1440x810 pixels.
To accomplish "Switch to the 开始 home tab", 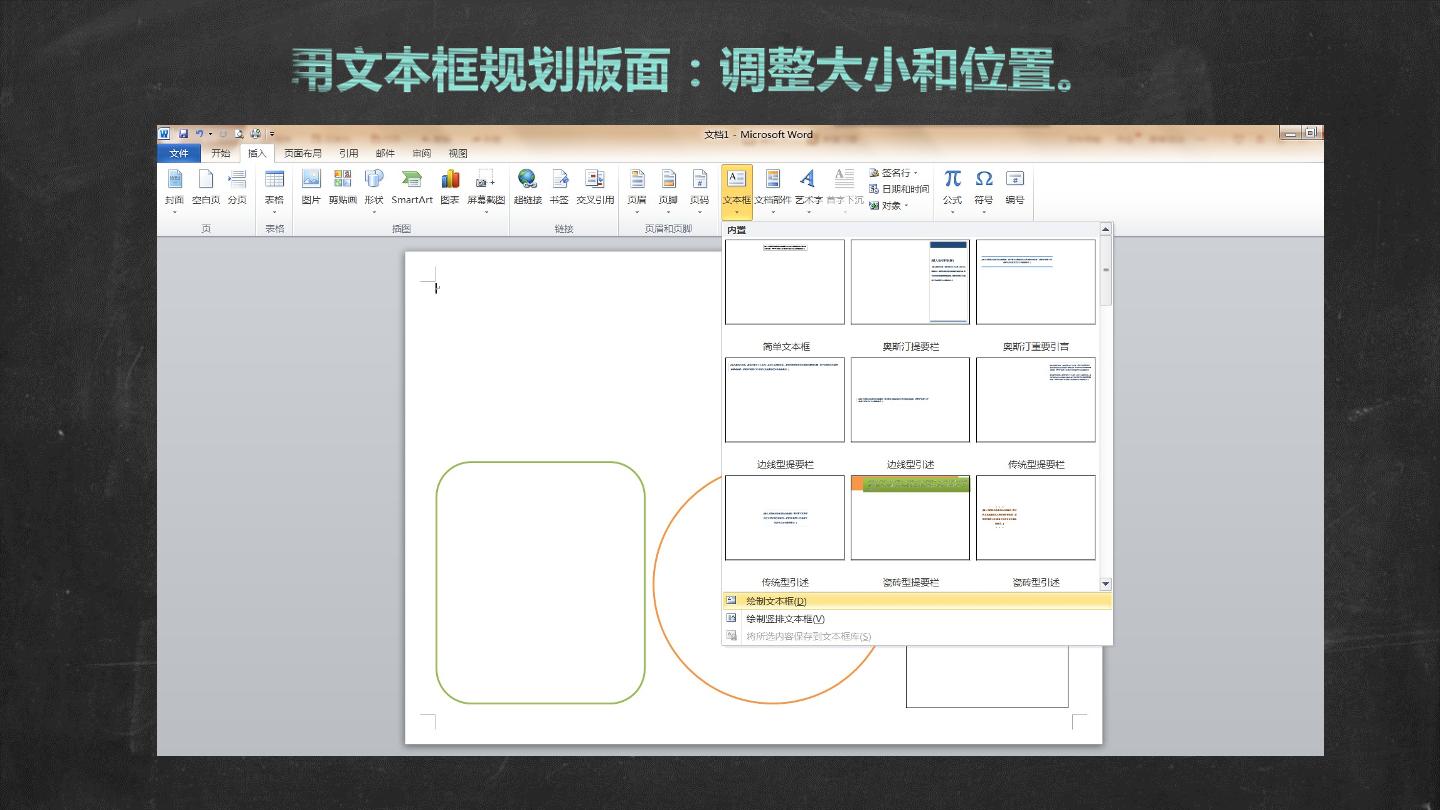I will pyautogui.click(x=220, y=153).
